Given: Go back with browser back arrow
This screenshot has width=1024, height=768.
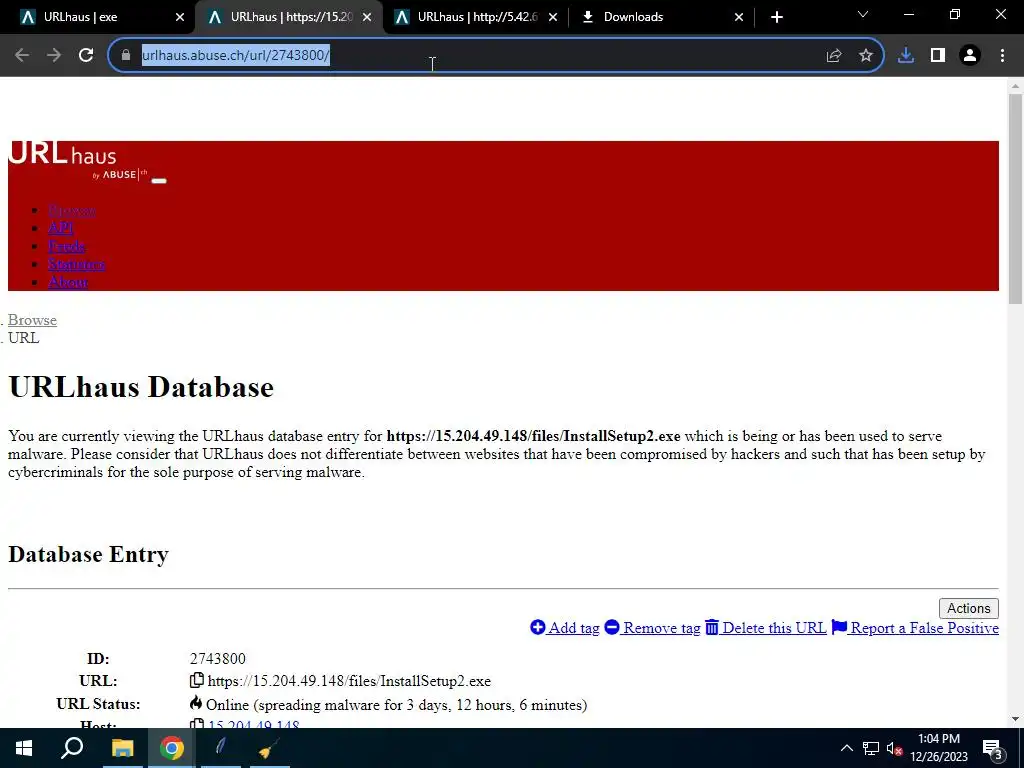Looking at the screenshot, I should [22, 56].
